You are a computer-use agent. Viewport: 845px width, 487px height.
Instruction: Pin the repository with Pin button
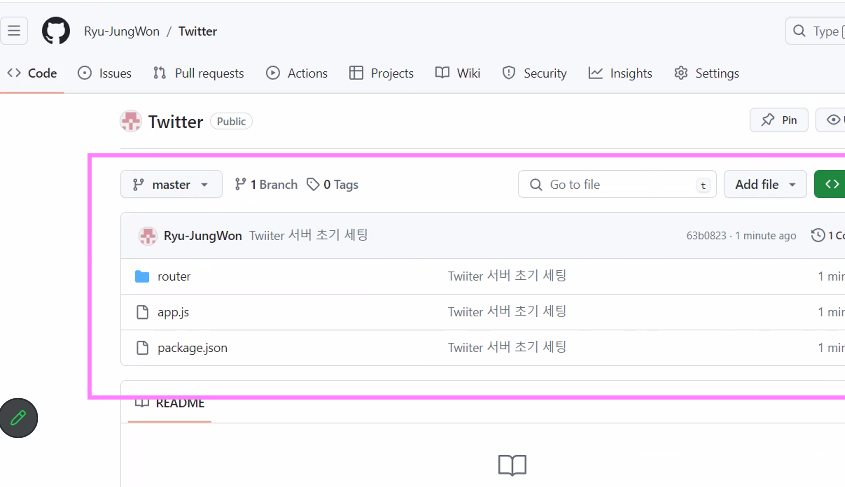point(779,120)
